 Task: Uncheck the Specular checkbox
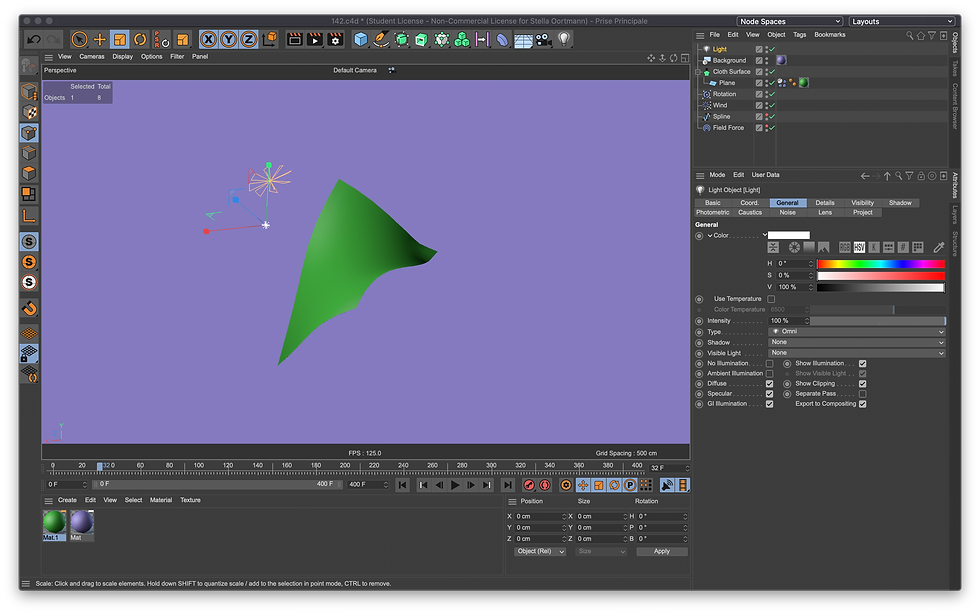769,394
